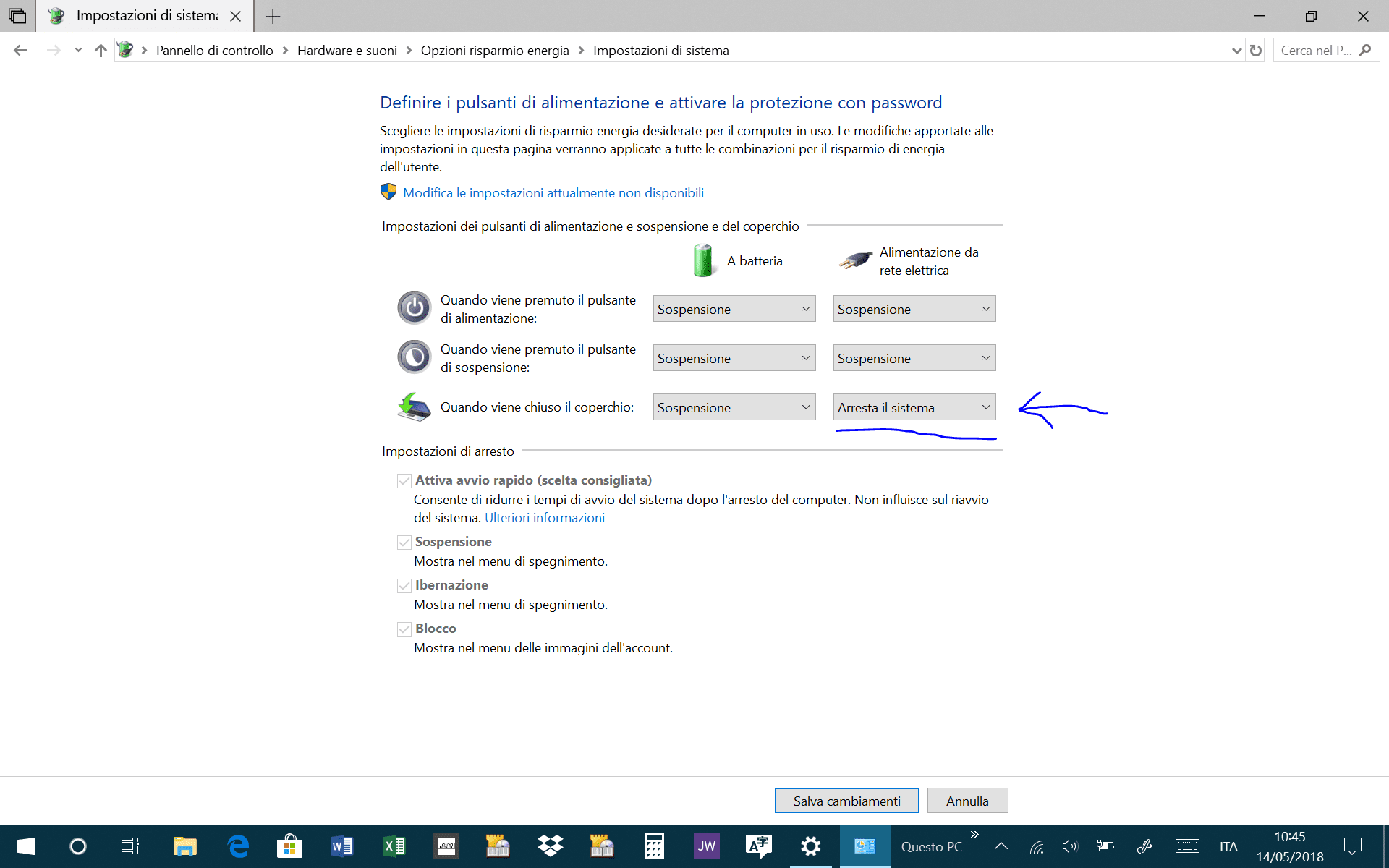Toggle Attiva avvio rapido checkbox
This screenshot has width=1389, height=868.
coord(404,481)
